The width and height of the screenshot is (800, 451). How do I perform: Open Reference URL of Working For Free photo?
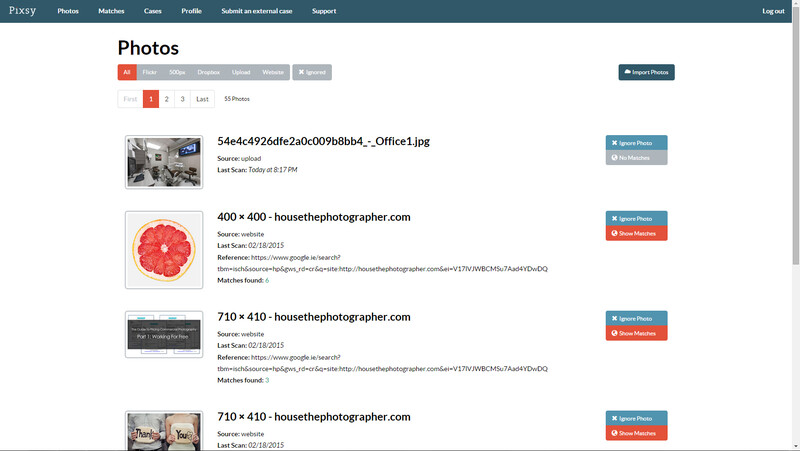click(x=382, y=363)
